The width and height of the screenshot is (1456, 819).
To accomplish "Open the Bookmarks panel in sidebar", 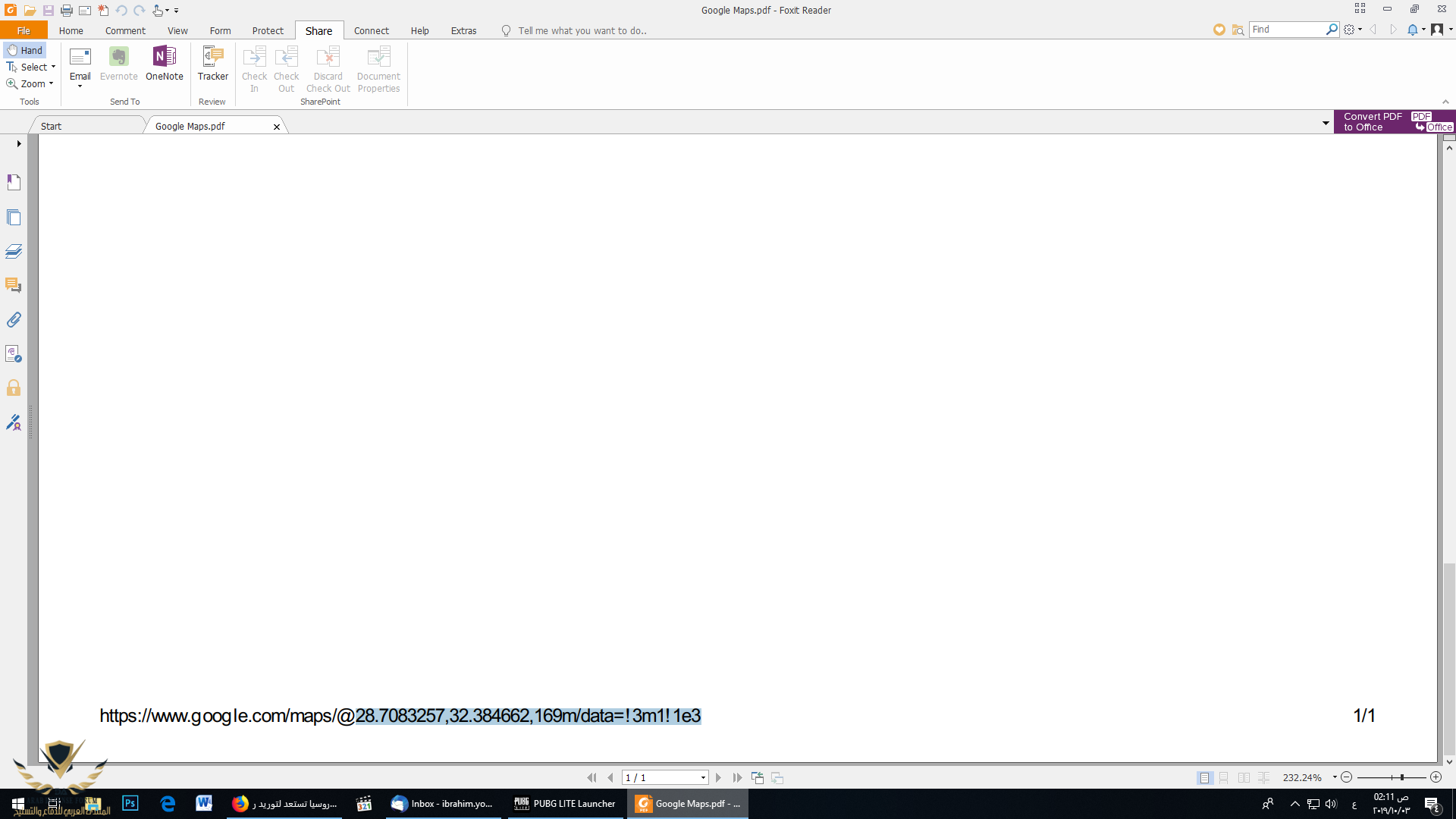I will [14, 182].
